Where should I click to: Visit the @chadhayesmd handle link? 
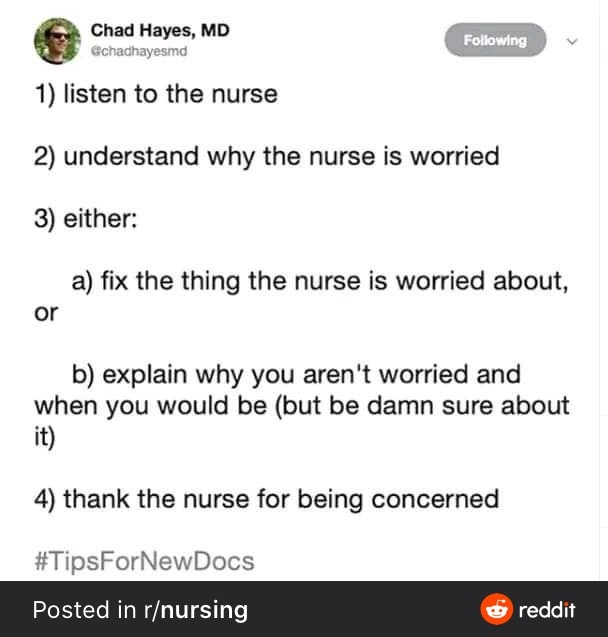pos(139,52)
